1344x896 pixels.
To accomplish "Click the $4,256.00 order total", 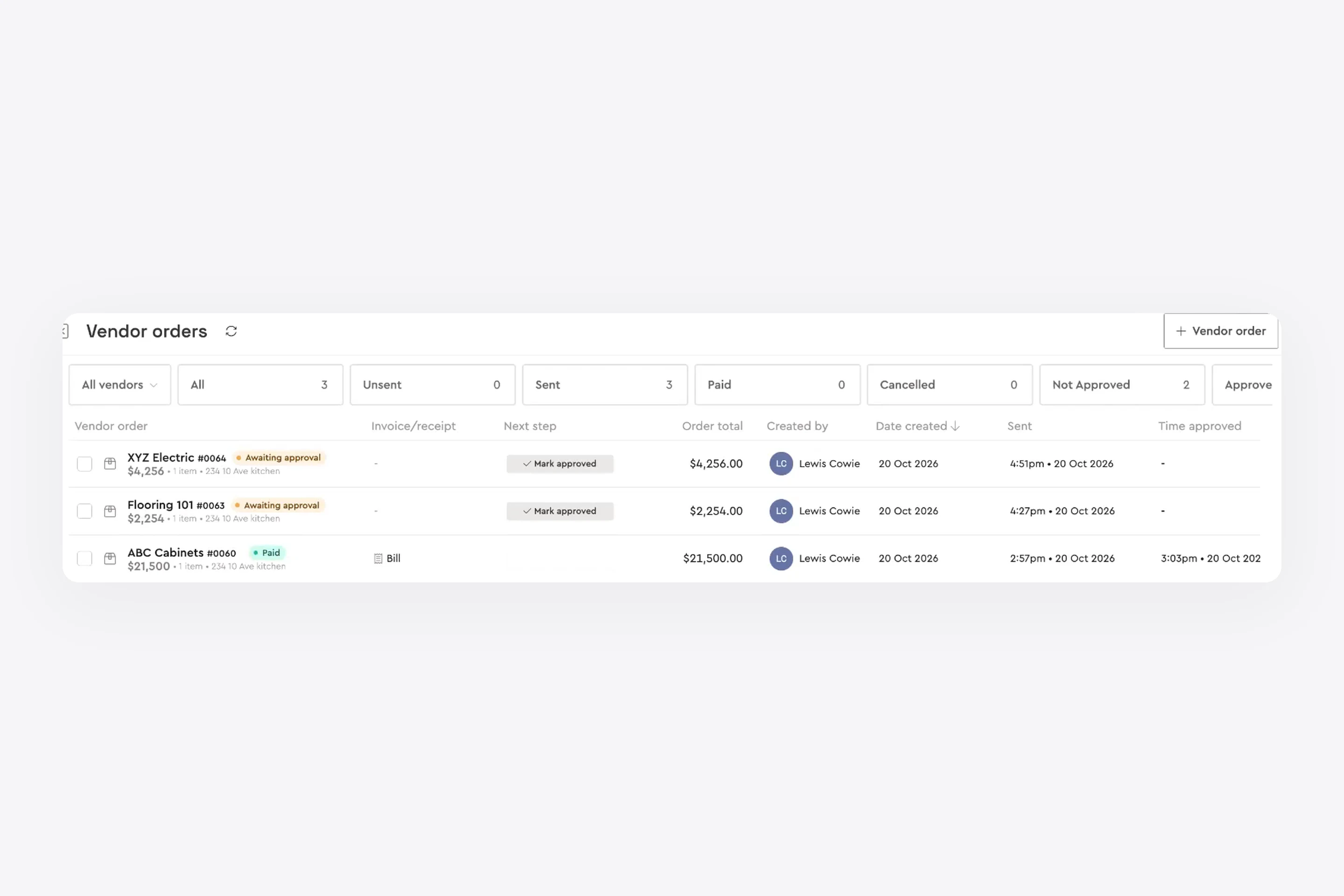I will tap(716, 463).
